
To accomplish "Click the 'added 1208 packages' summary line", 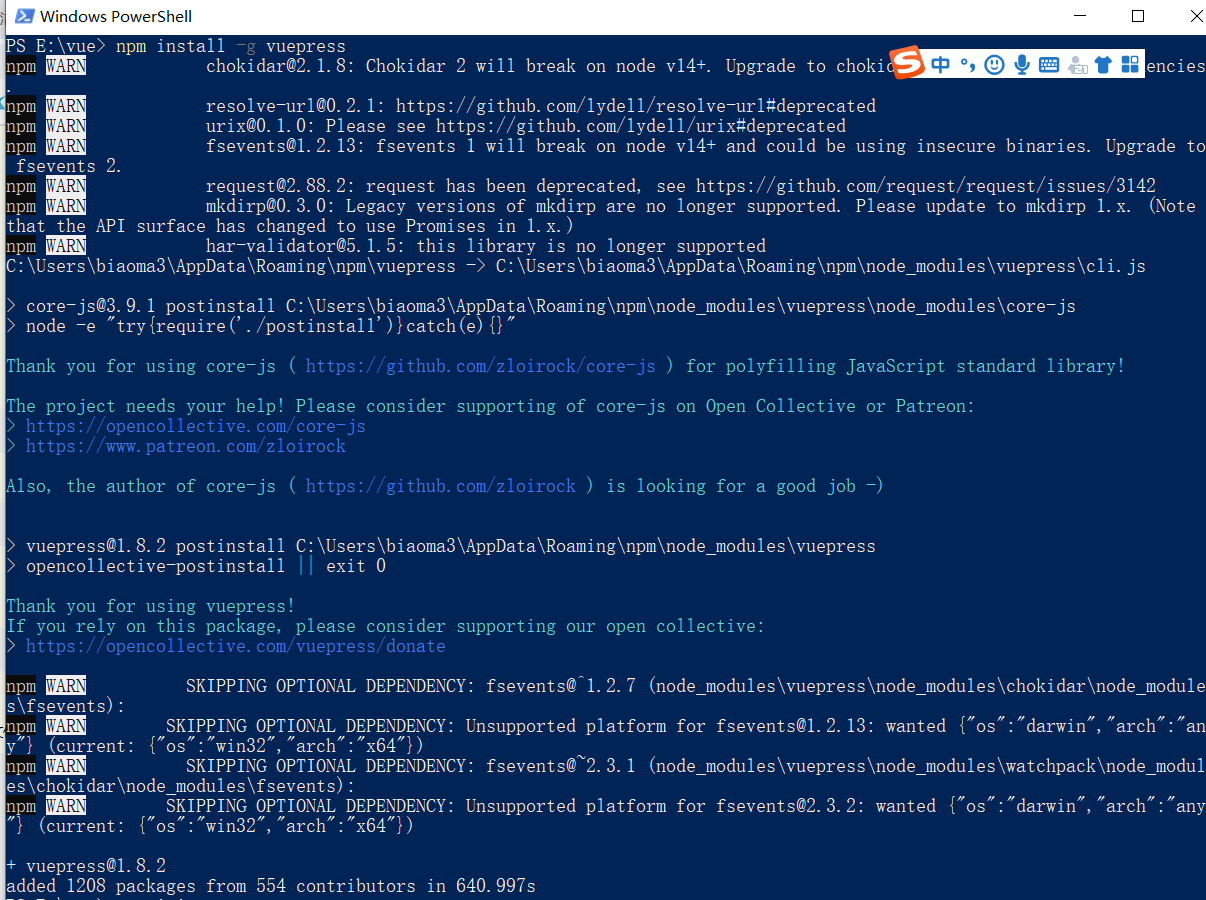I will 271,886.
